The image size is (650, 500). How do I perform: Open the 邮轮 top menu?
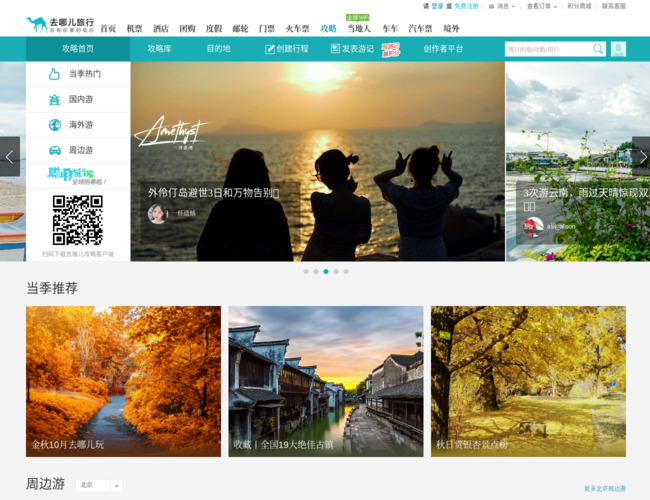(x=240, y=28)
